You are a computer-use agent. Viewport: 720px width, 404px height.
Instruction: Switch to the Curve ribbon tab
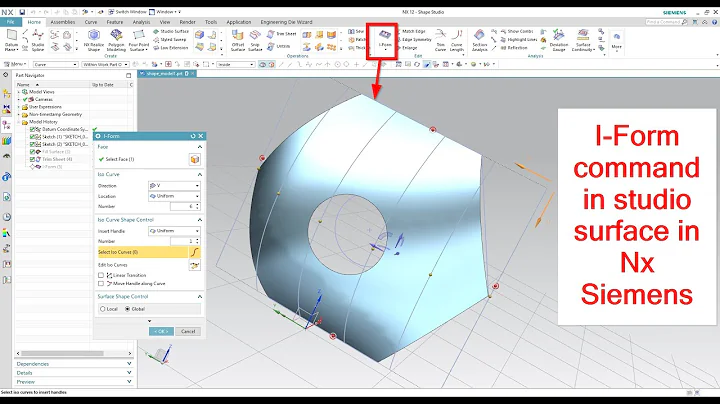pyautogui.click(x=91, y=22)
